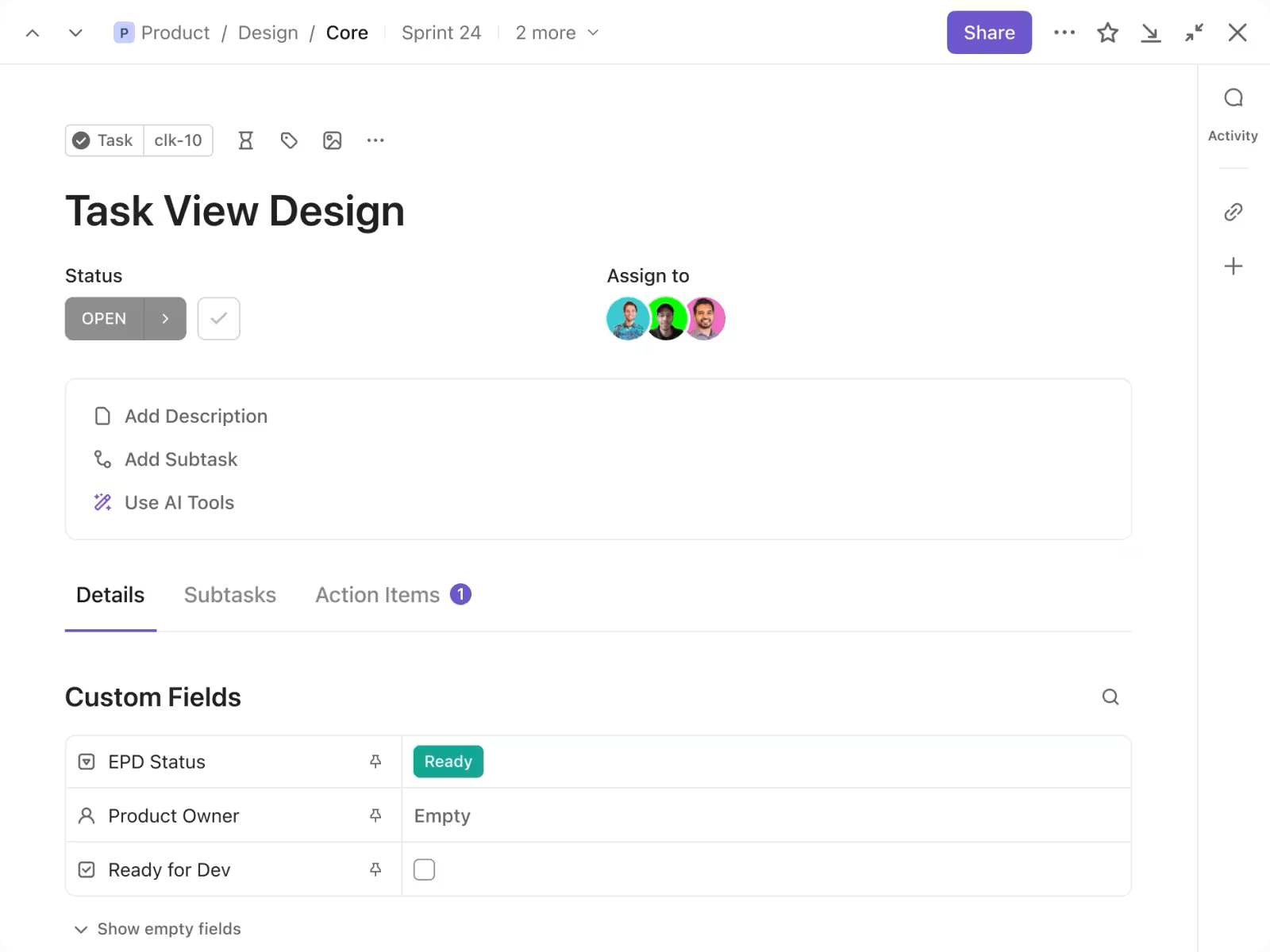Image resolution: width=1270 pixels, height=952 pixels.
Task: Select Use AI Tools with the wand icon
Action: (x=179, y=502)
